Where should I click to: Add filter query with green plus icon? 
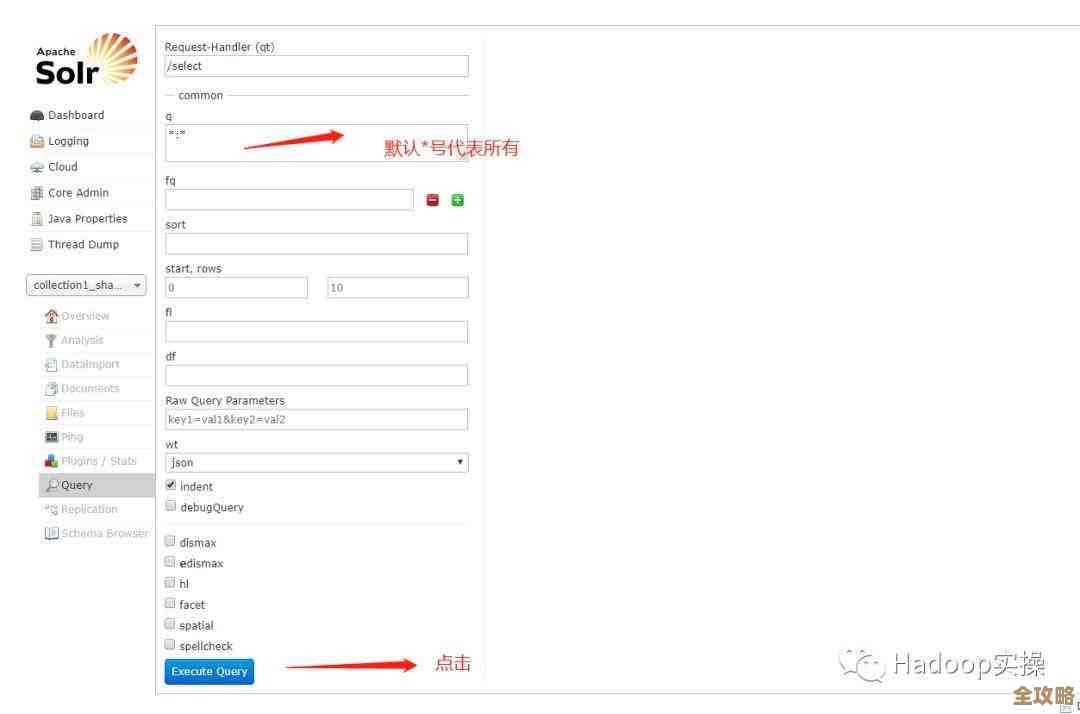pyautogui.click(x=457, y=200)
